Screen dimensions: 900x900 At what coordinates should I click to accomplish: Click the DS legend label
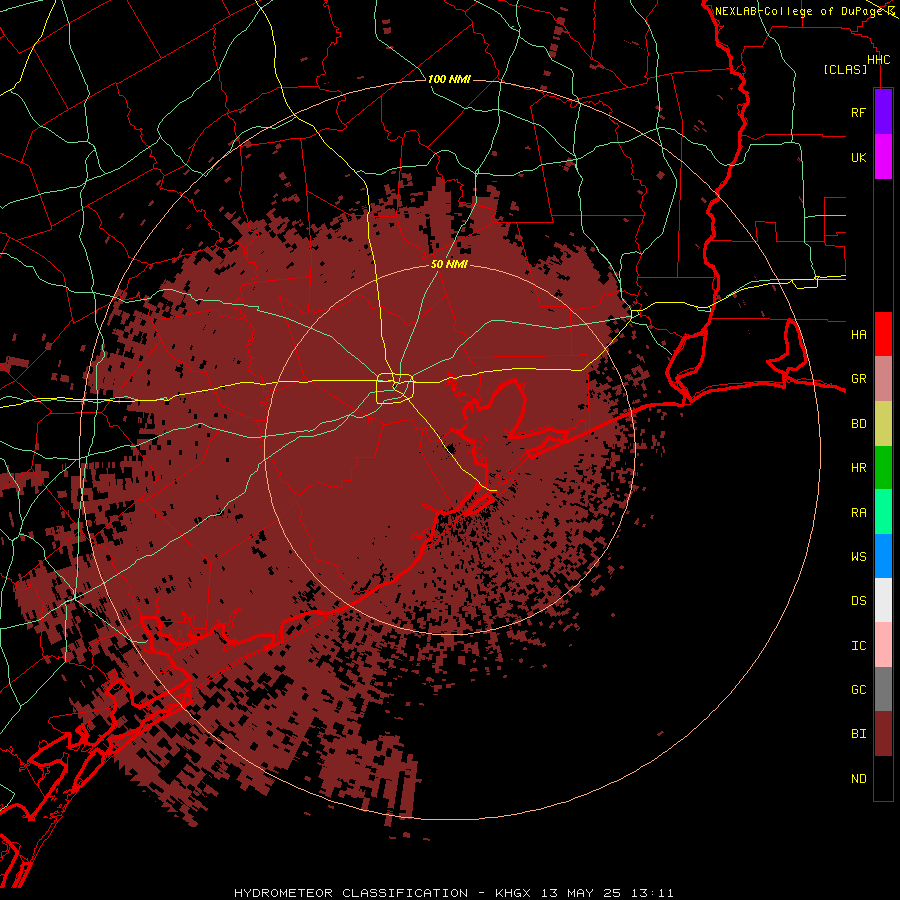click(x=858, y=601)
